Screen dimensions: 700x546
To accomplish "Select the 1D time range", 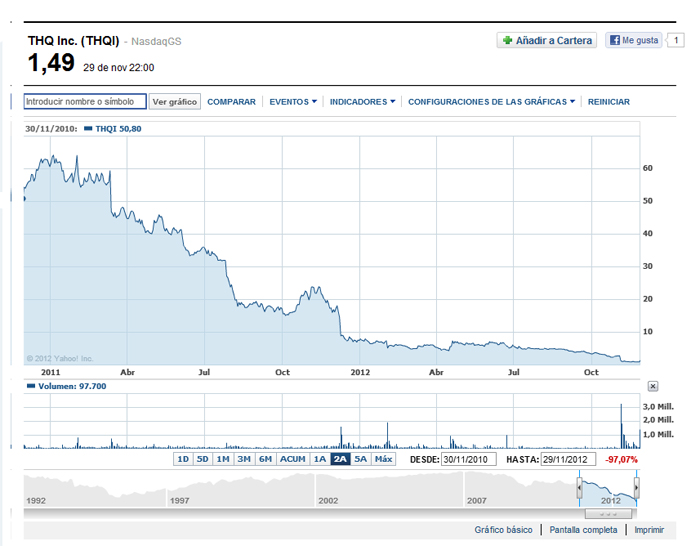I will point(183,459).
